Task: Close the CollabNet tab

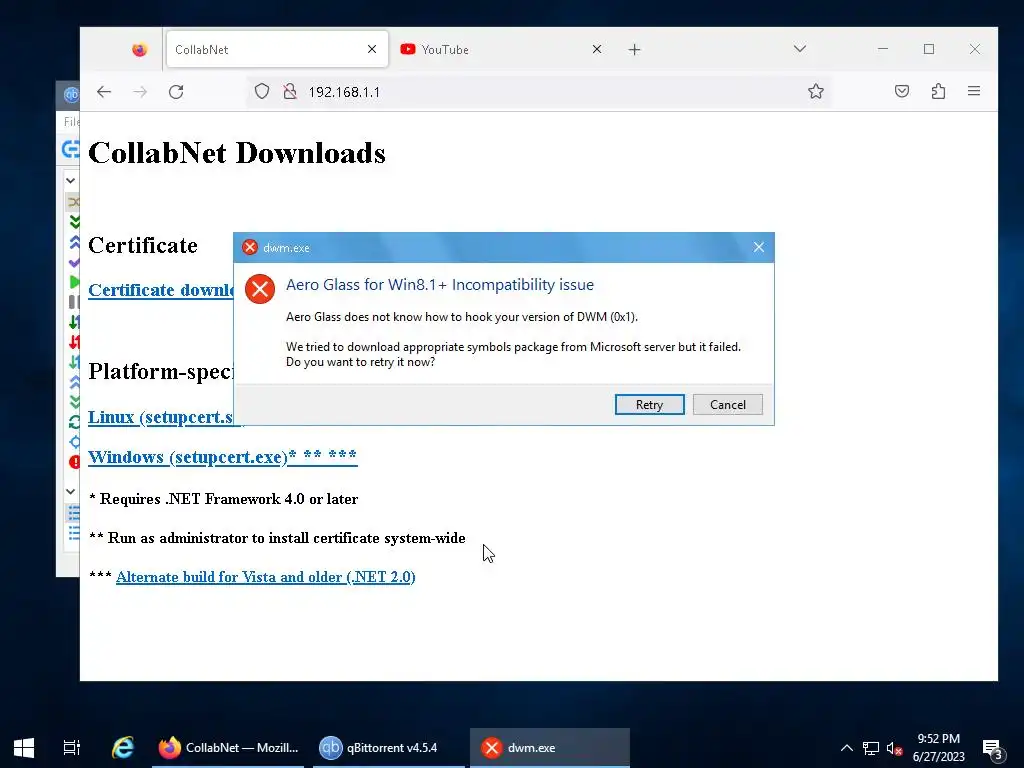Action: [x=372, y=50]
